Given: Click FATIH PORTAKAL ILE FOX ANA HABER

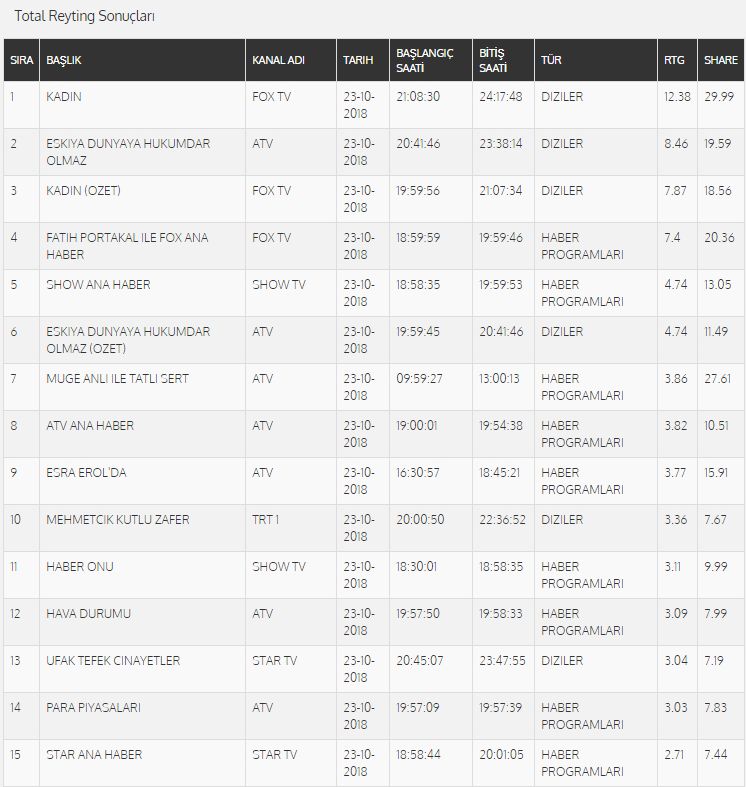Looking at the screenshot, I should click(x=127, y=246).
